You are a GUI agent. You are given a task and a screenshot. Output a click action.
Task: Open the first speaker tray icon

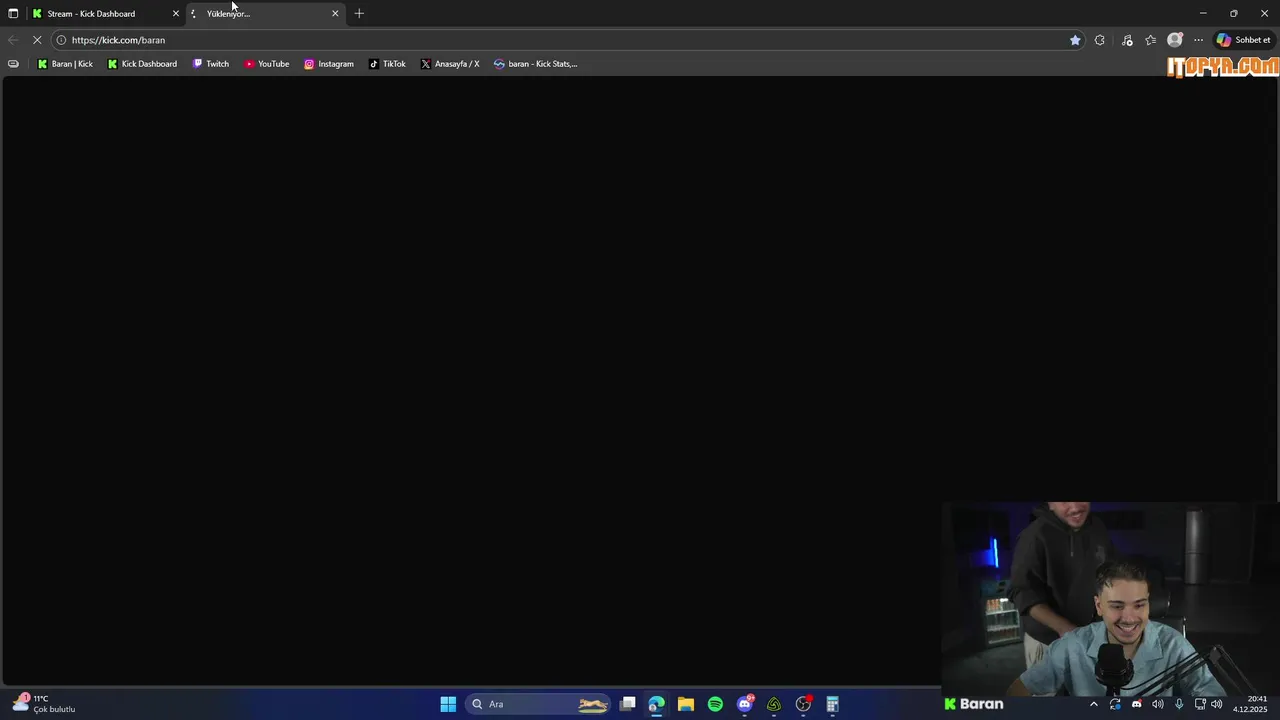click(1158, 704)
